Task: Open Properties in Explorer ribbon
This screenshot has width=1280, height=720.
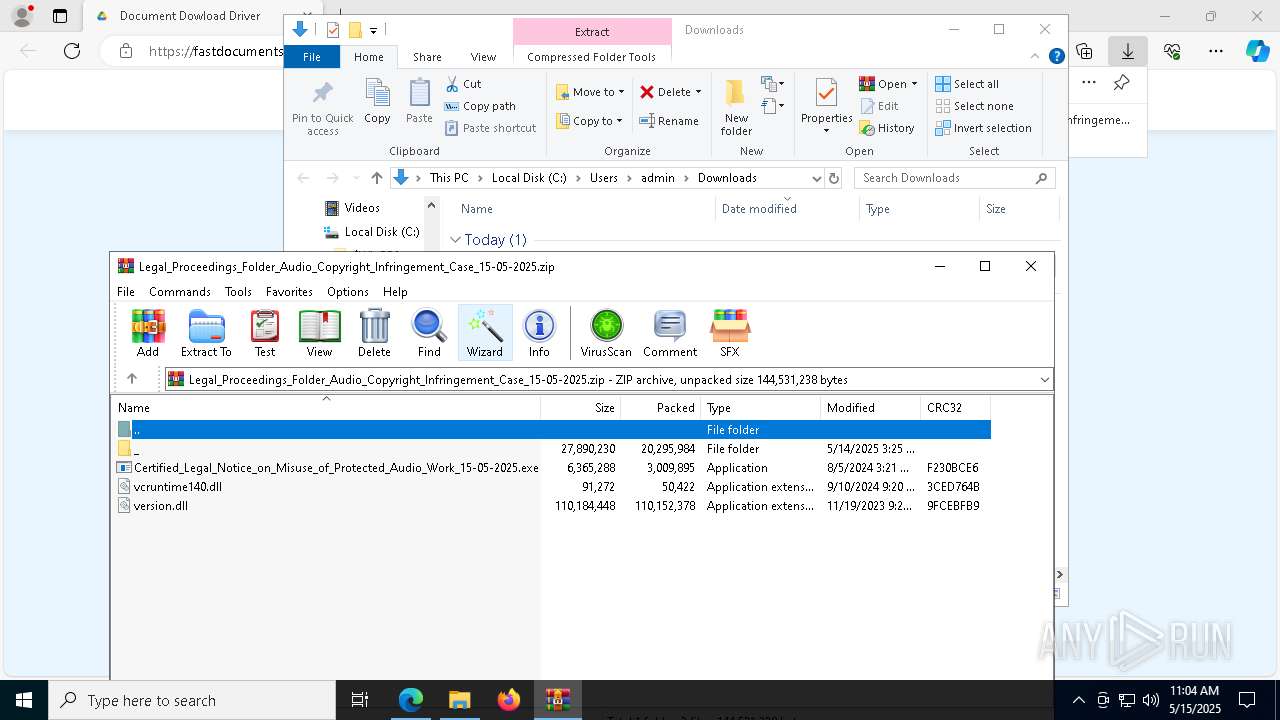Action: coord(826,106)
